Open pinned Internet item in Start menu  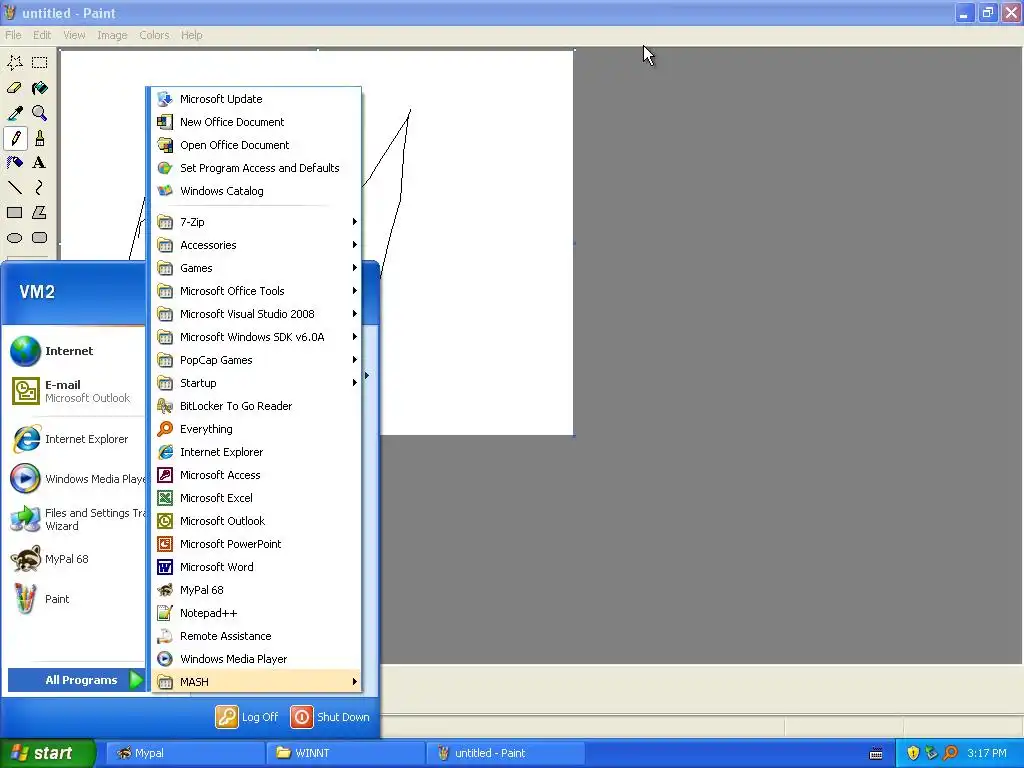[x=75, y=351]
